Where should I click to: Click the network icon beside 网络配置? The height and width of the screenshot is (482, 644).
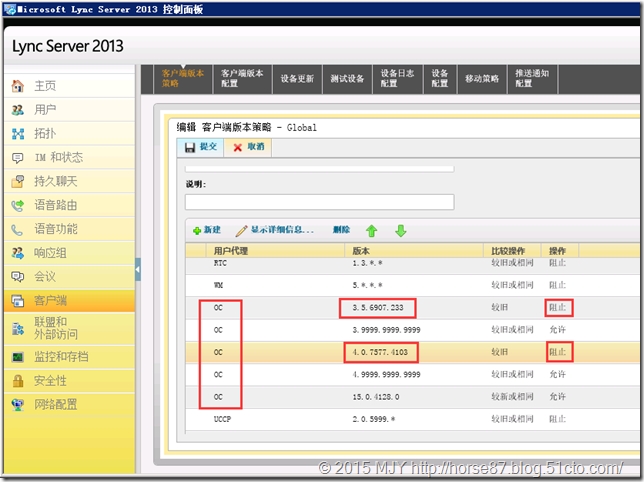(x=18, y=405)
